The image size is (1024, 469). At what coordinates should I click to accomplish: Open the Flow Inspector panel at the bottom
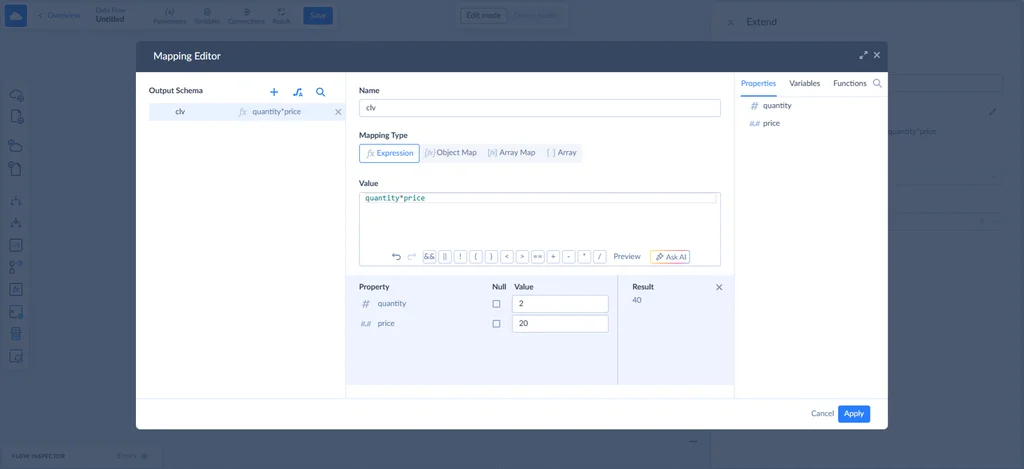pyautogui.click(x=38, y=456)
